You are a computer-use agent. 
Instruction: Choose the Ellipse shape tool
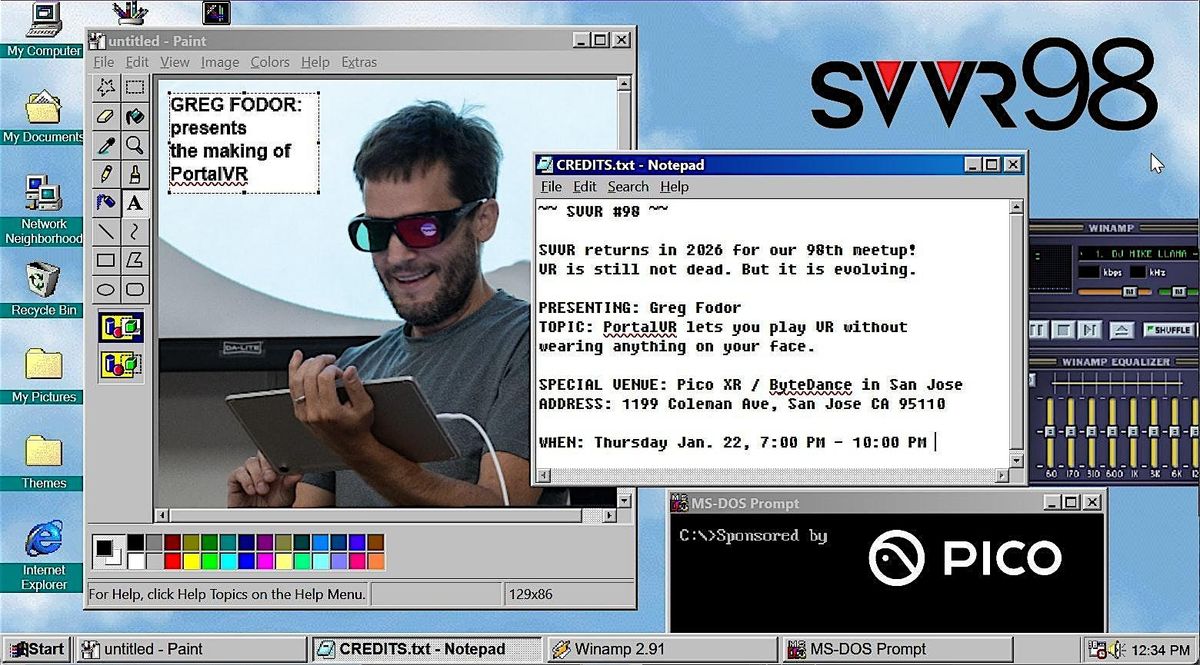105,290
